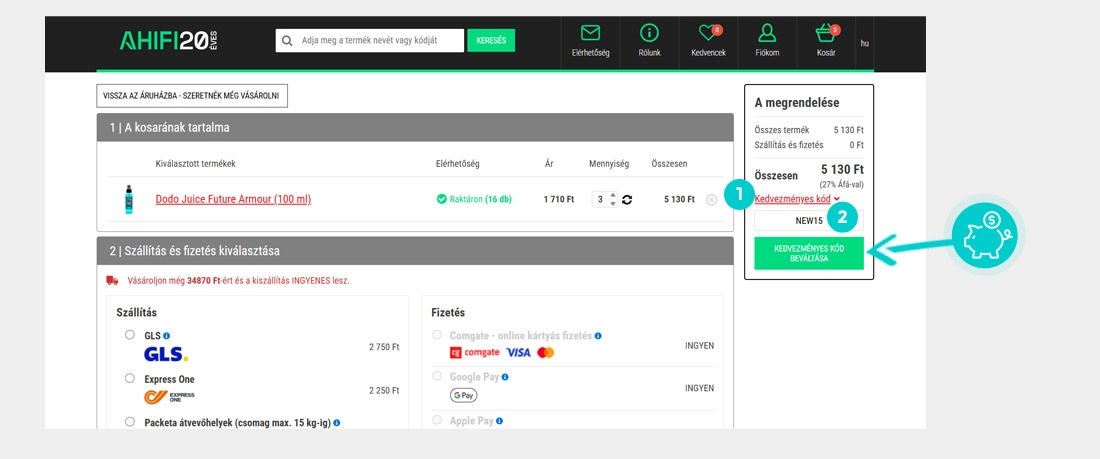
Task: Select Comgate online card payment radio
Action: coord(437,335)
